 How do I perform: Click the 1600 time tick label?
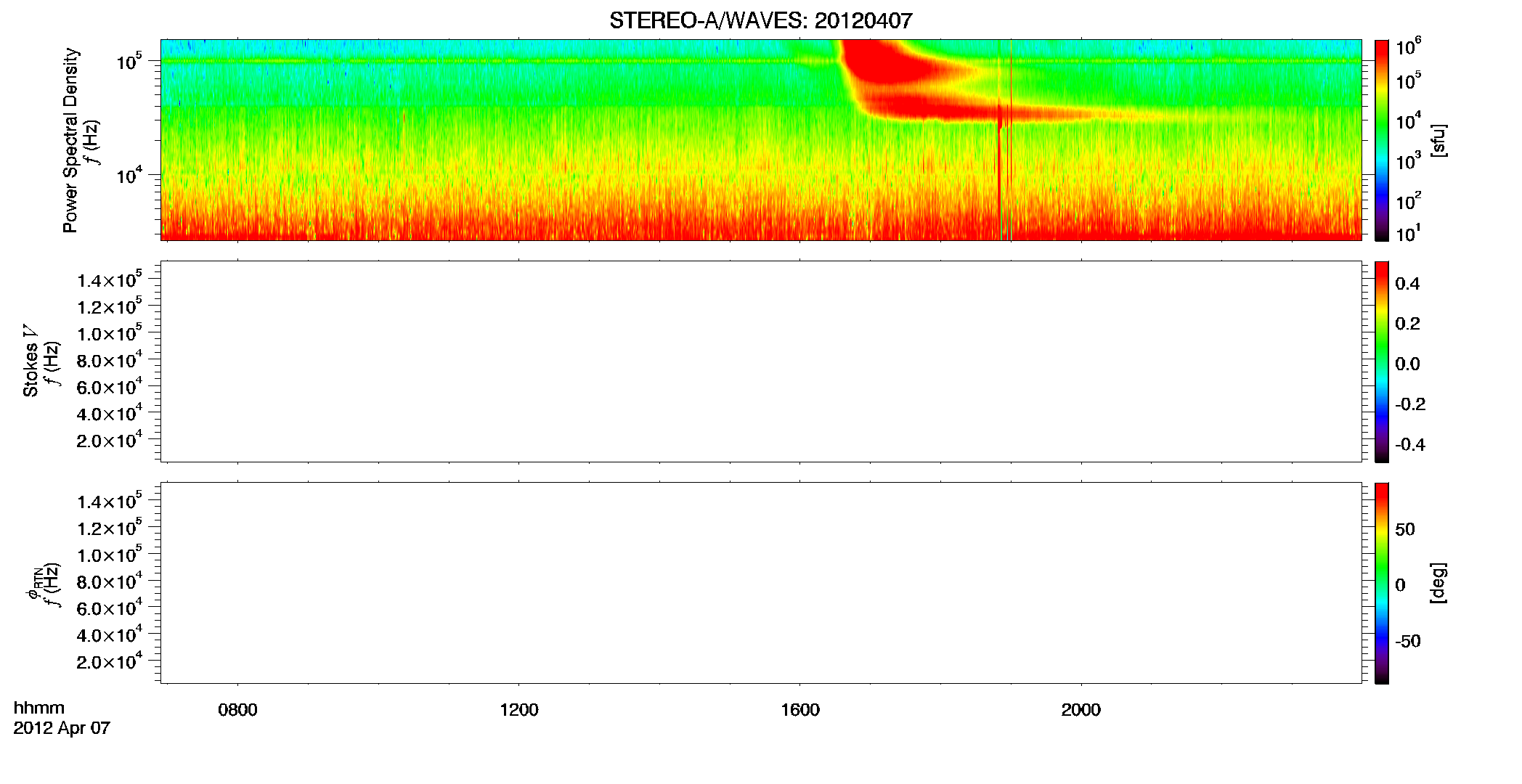click(799, 710)
